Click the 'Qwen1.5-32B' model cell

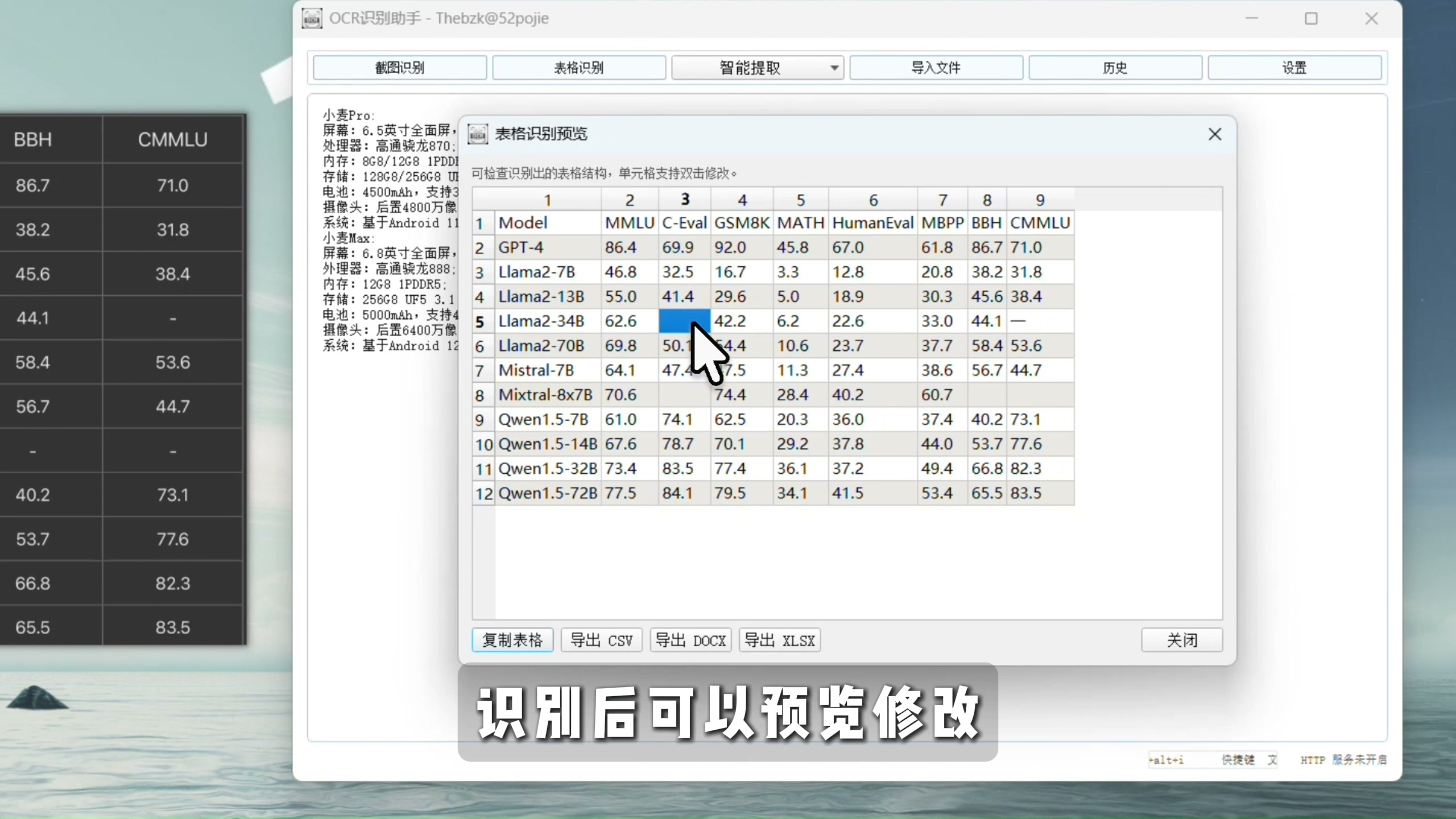(548, 469)
